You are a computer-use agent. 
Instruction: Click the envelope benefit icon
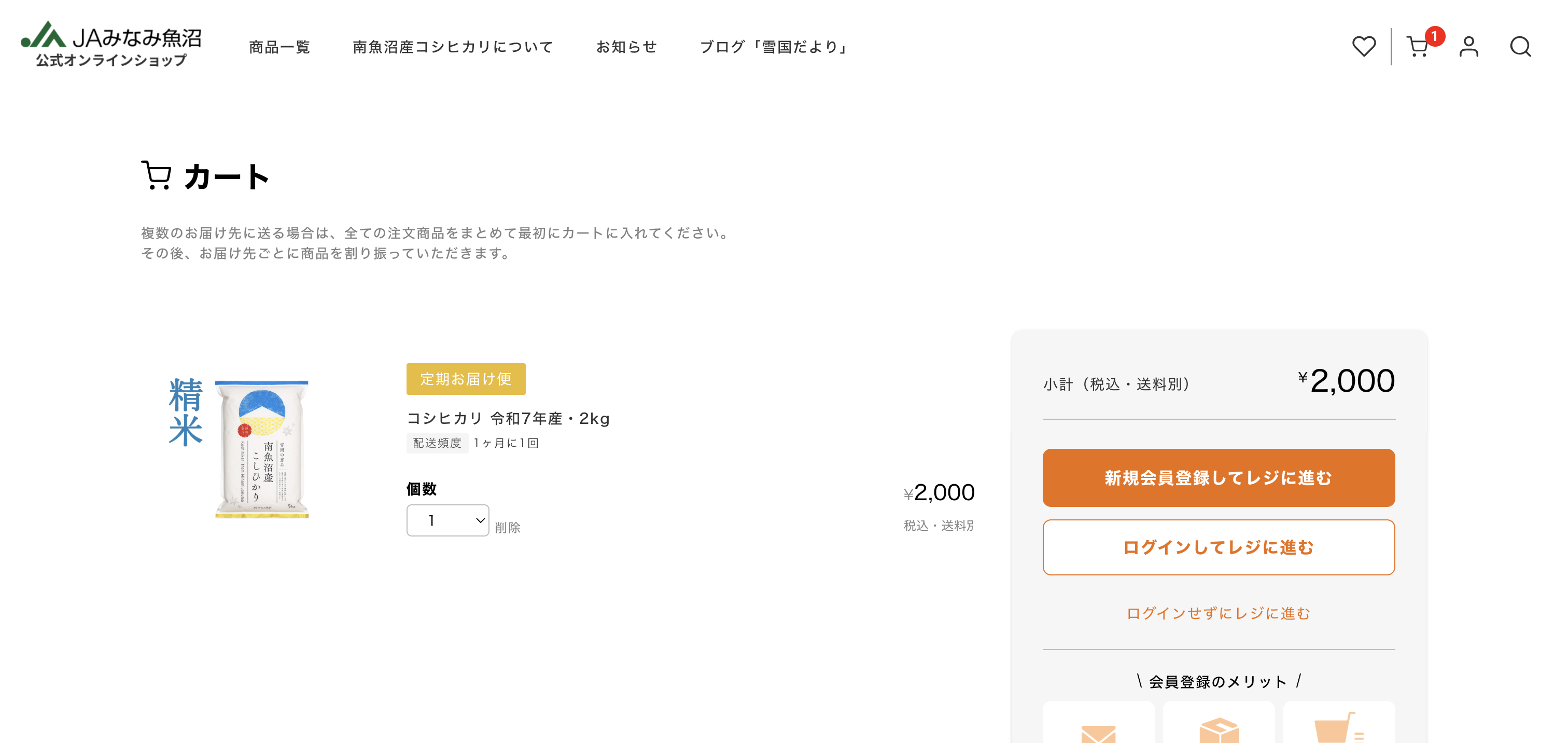pyautogui.click(x=1099, y=735)
